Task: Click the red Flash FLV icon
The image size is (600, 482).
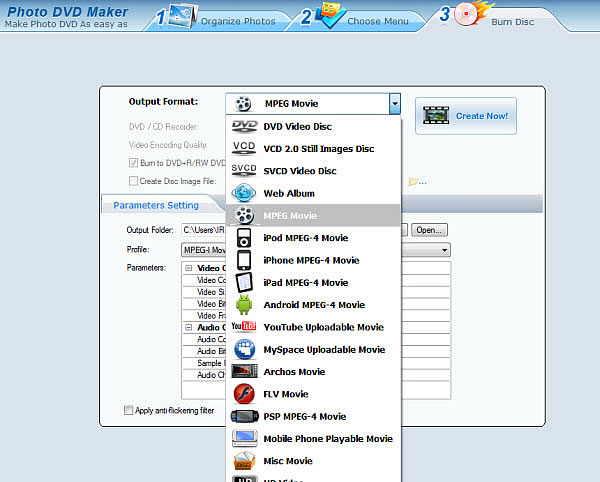Action: click(x=244, y=394)
